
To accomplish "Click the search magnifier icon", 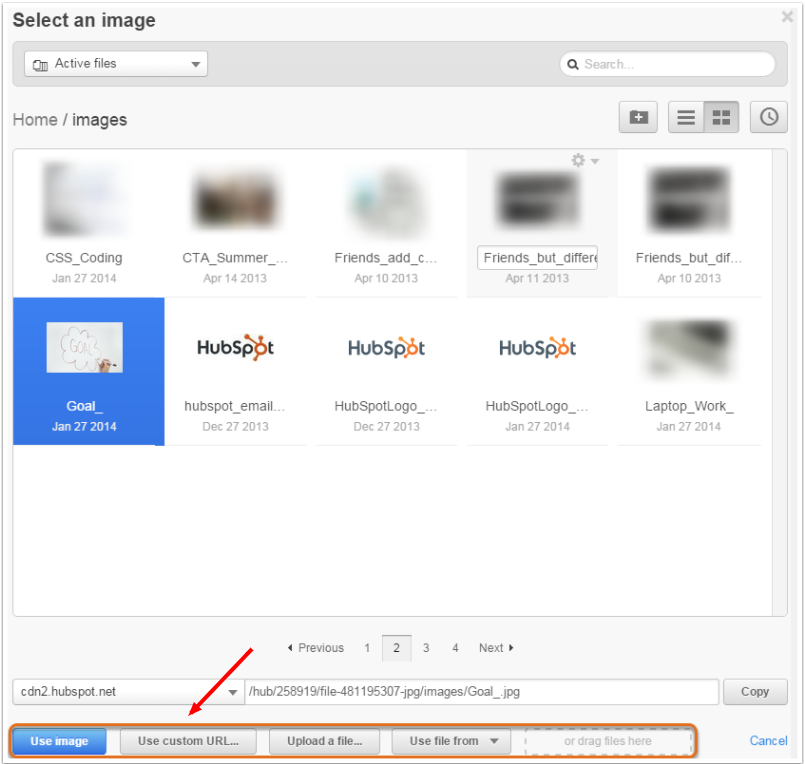I will pos(573,65).
